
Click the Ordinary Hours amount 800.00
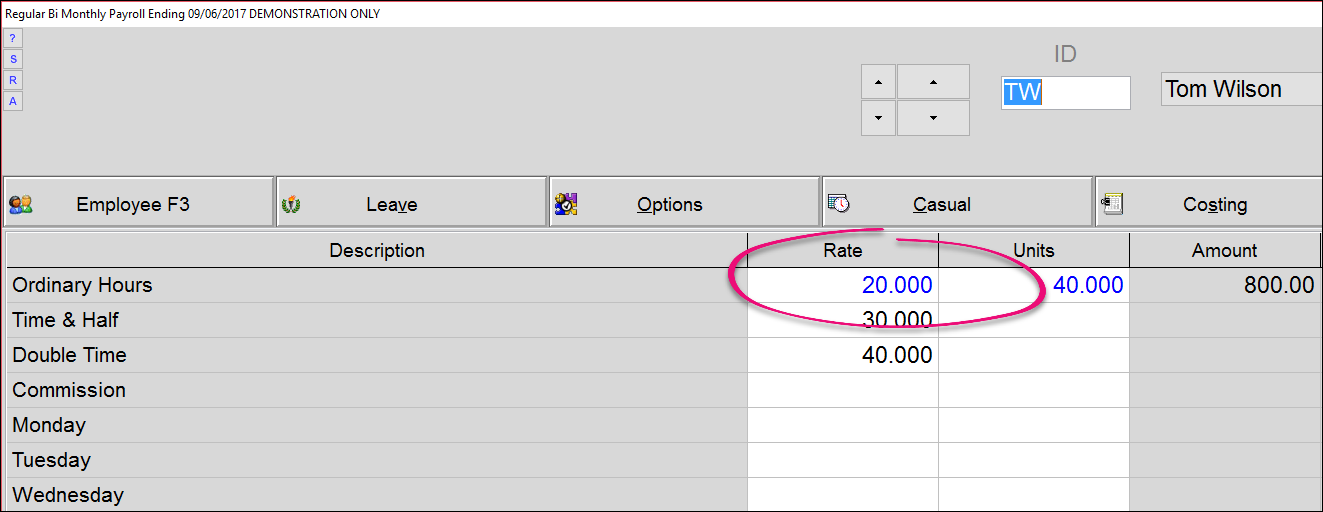pos(1225,285)
